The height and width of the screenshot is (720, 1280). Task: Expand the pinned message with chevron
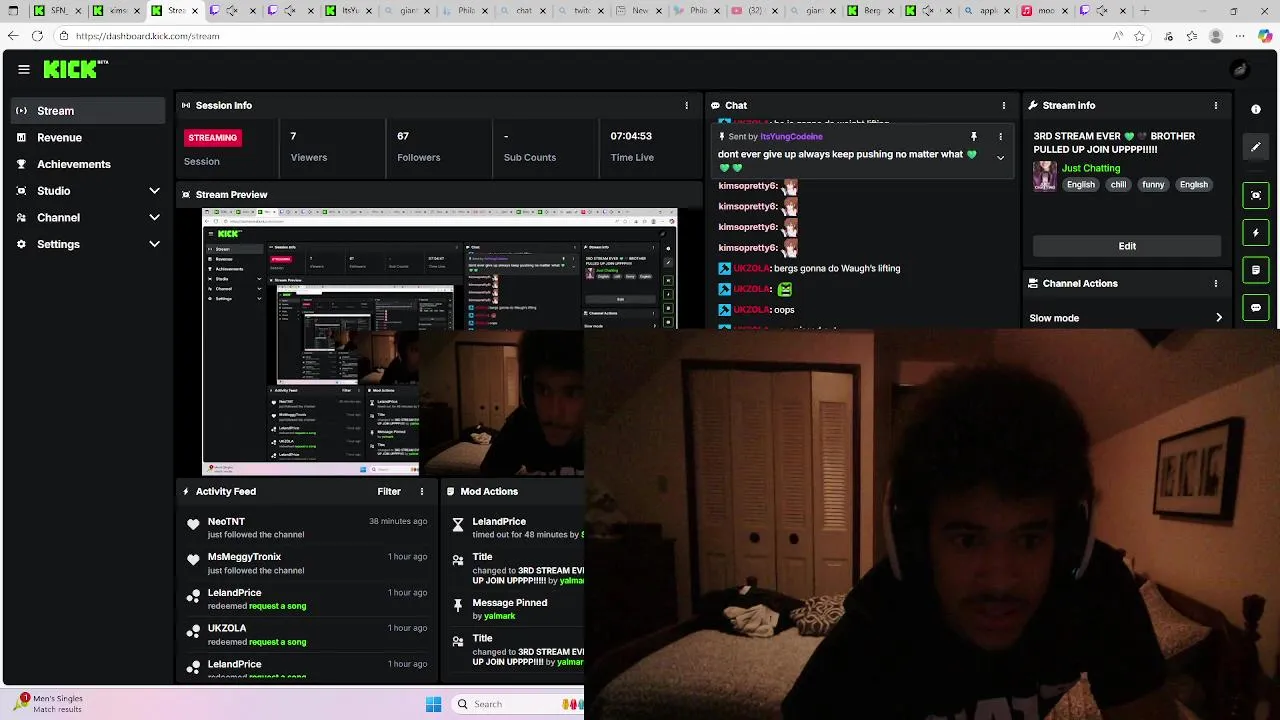(x=1000, y=158)
